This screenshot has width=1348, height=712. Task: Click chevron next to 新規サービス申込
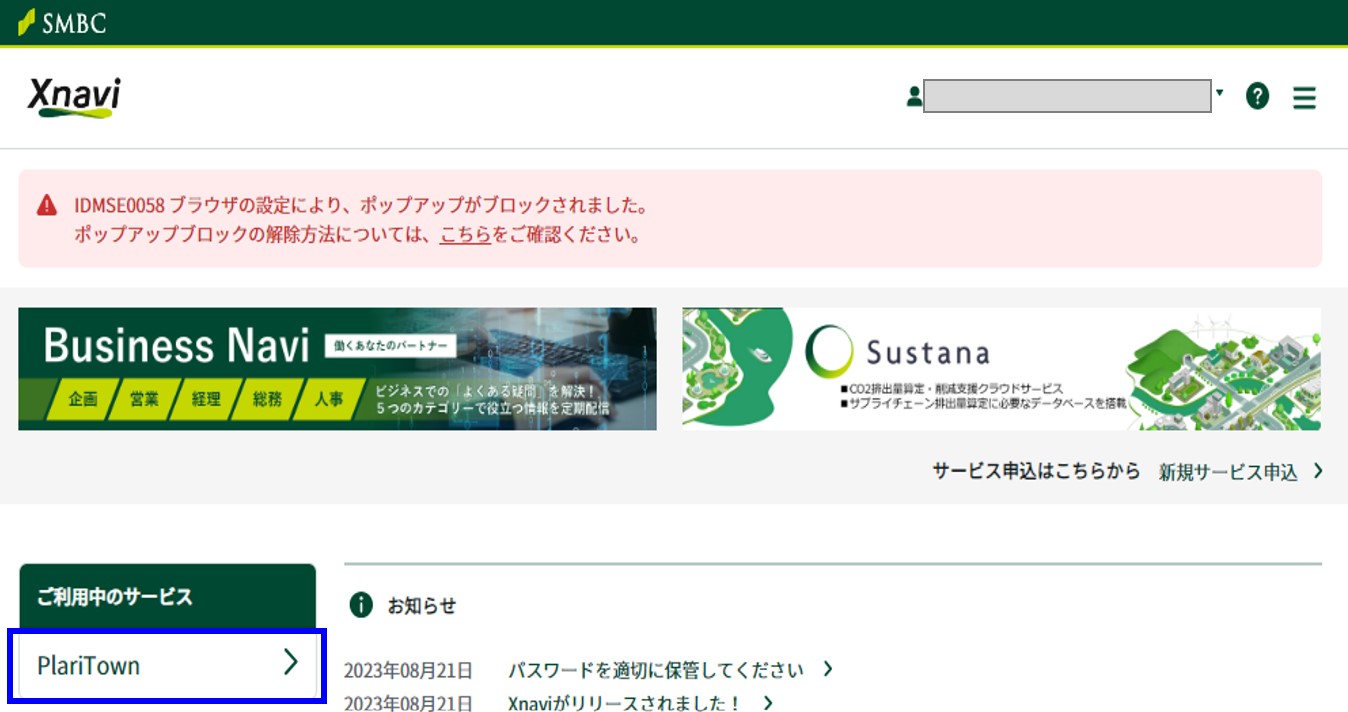point(1318,471)
